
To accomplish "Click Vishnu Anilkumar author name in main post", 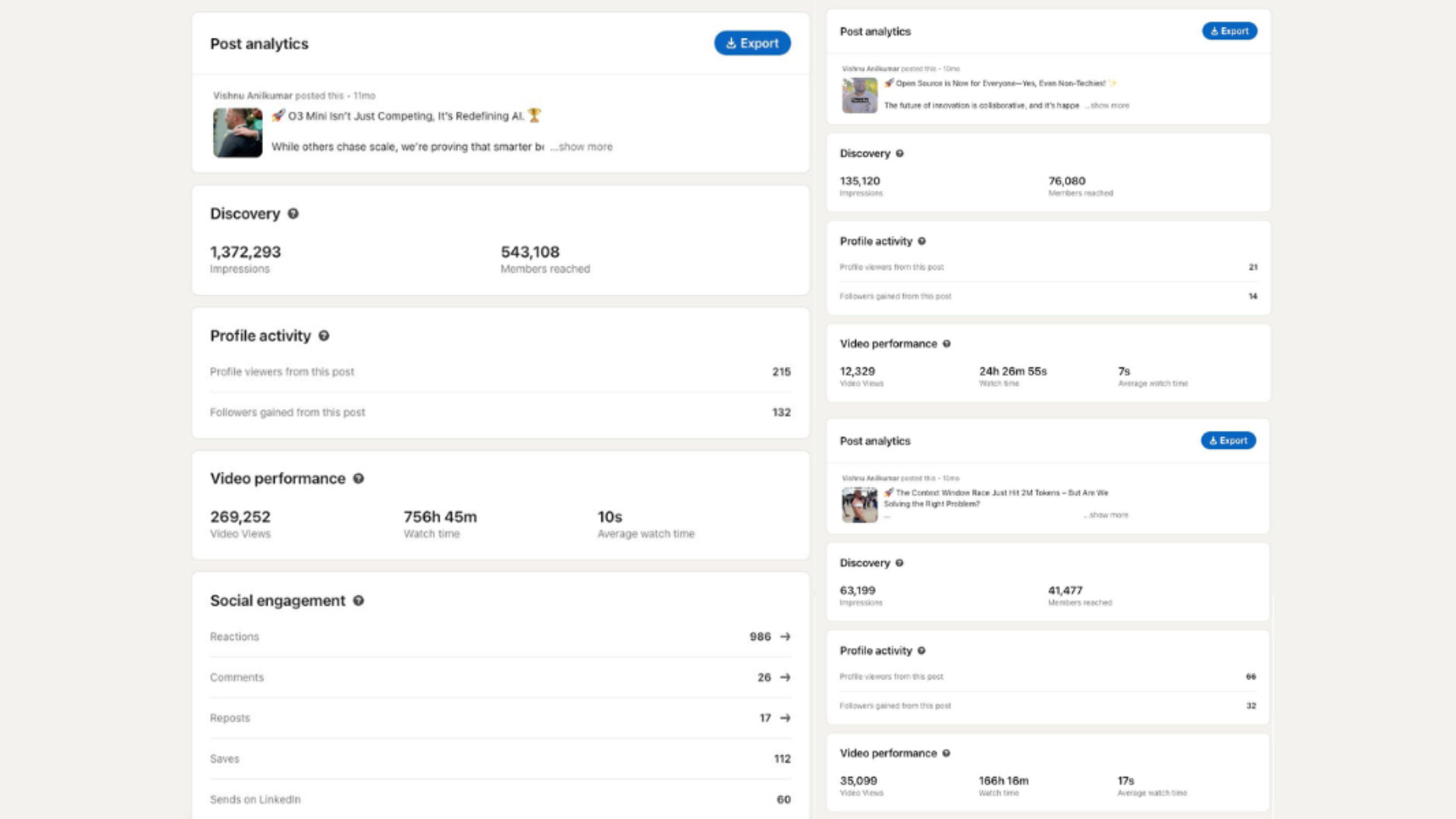I will (252, 96).
